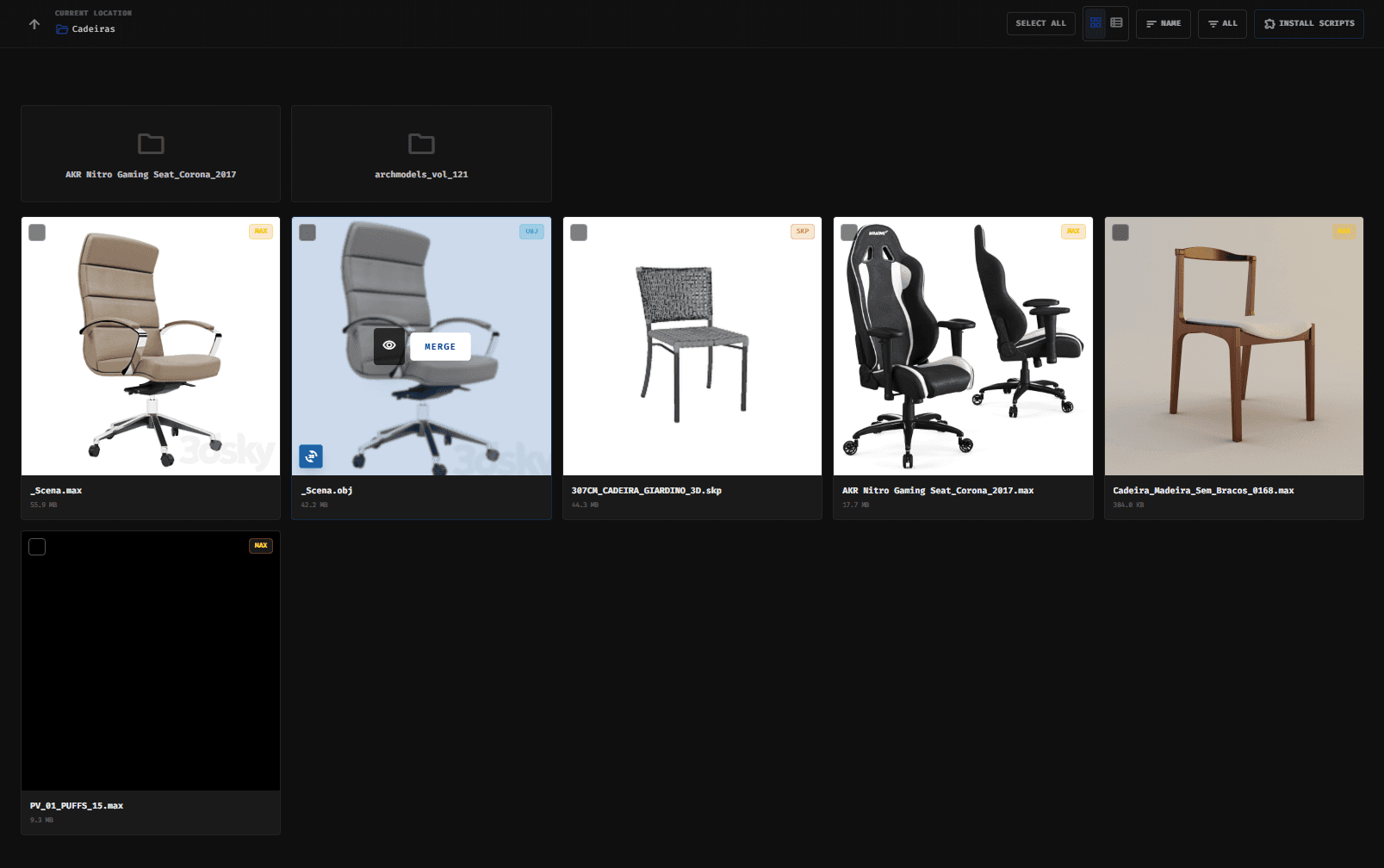Switch to grid view layout

pos(1095,23)
